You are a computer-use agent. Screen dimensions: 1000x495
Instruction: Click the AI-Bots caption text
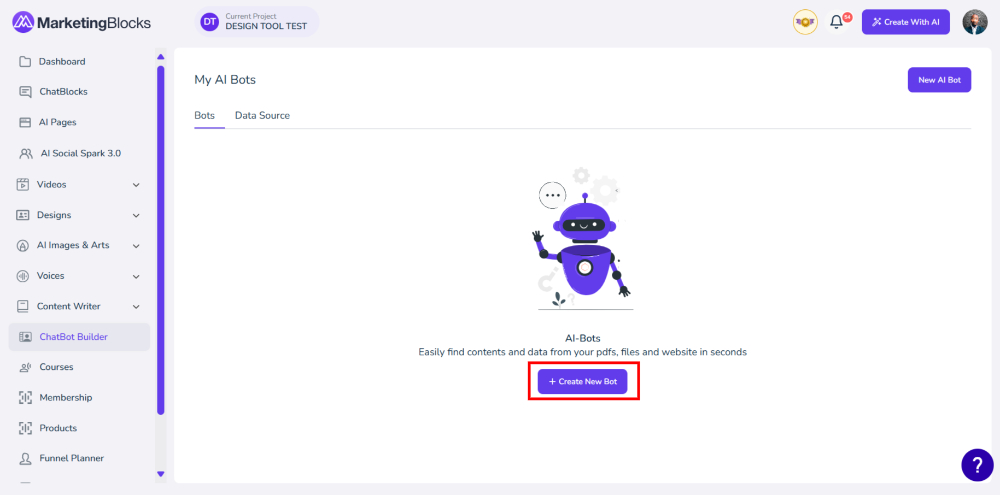pos(582,339)
